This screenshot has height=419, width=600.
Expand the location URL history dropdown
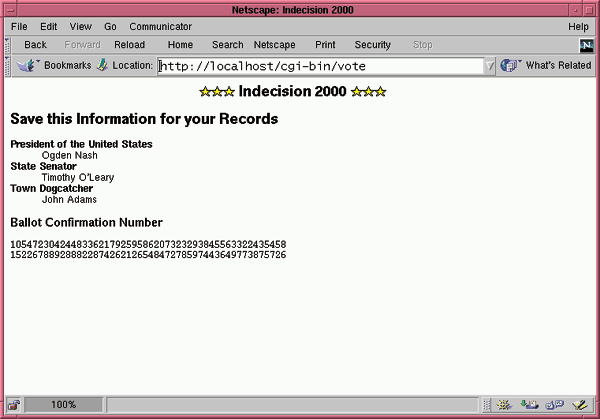489,66
